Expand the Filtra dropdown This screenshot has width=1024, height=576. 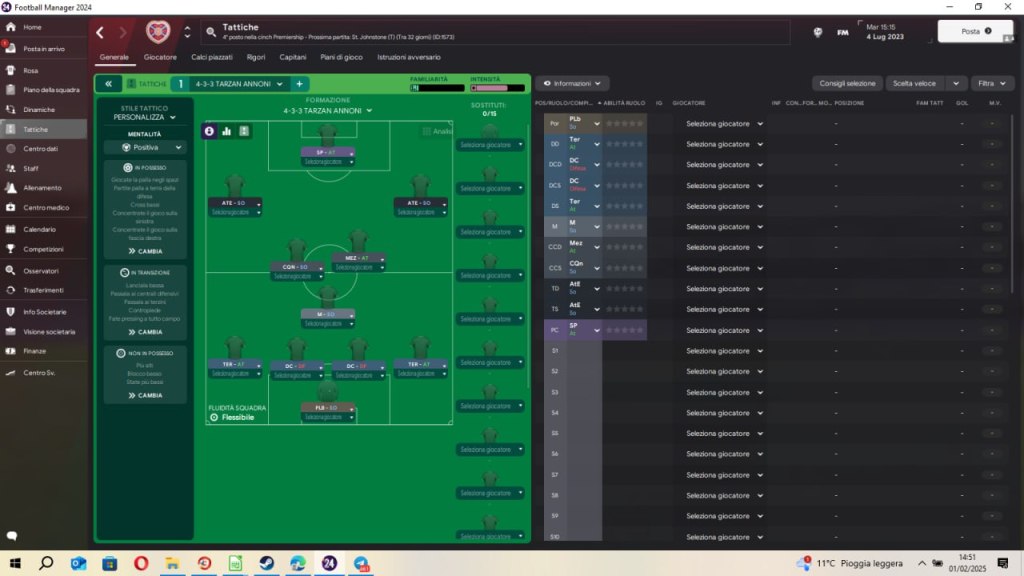pyautogui.click(x=991, y=84)
